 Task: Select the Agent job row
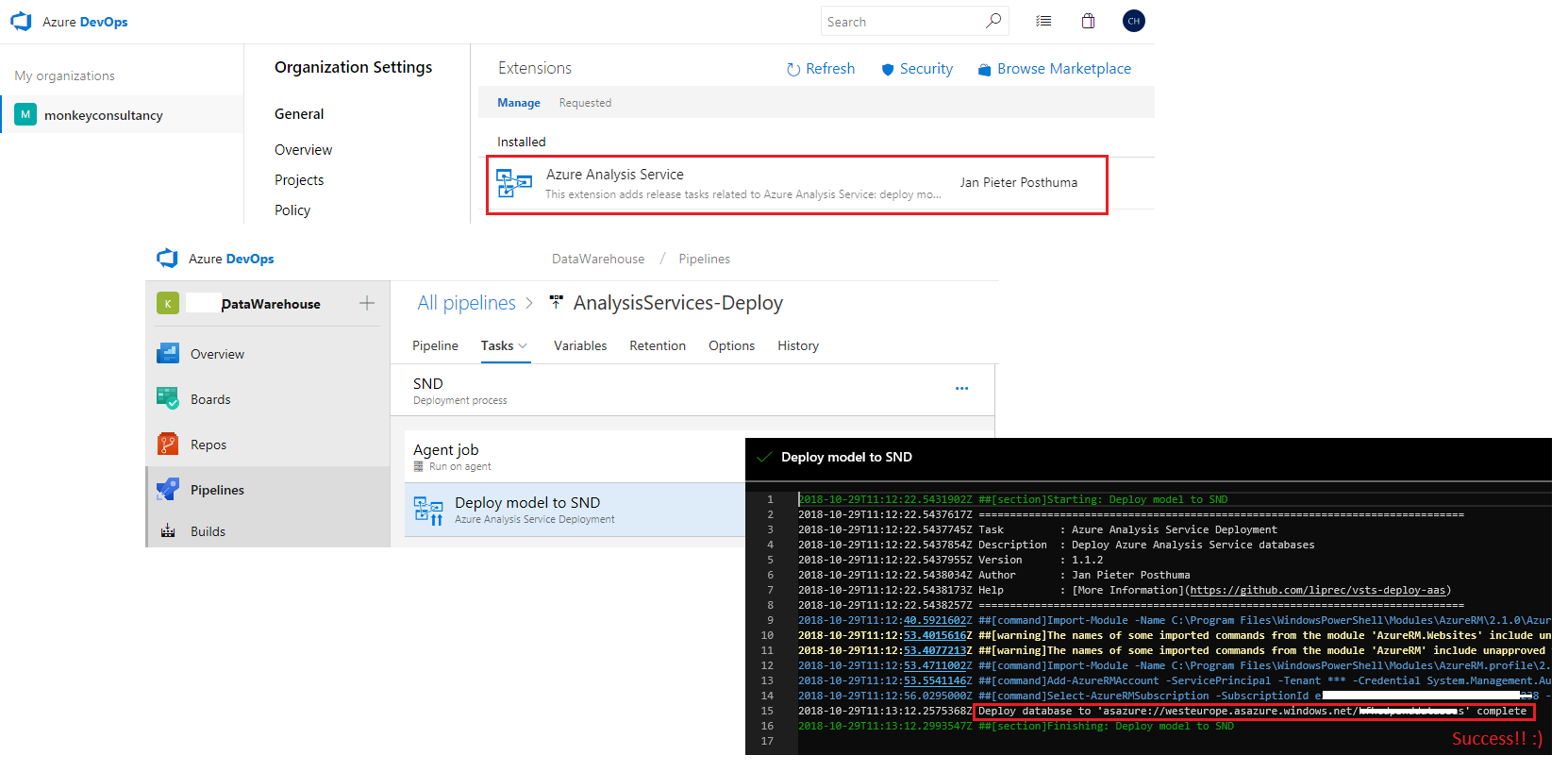pos(575,457)
